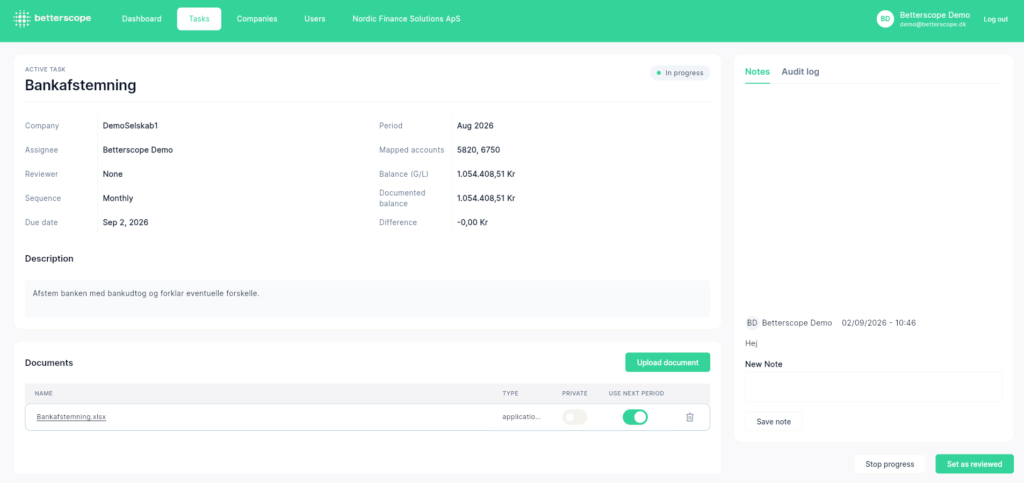
Task: Click mapped accounts 5820, 6750
Action: [478, 149]
